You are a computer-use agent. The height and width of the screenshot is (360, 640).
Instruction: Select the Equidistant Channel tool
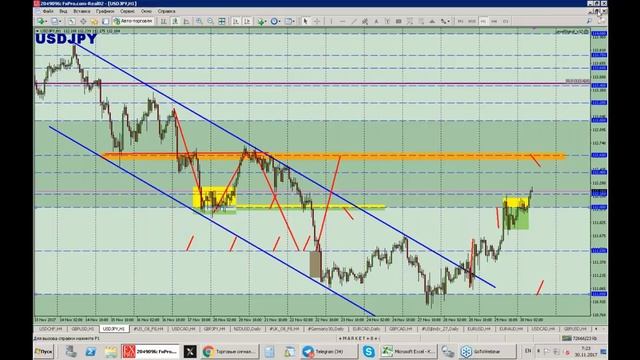pyautogui.click(x=365, y=21)
